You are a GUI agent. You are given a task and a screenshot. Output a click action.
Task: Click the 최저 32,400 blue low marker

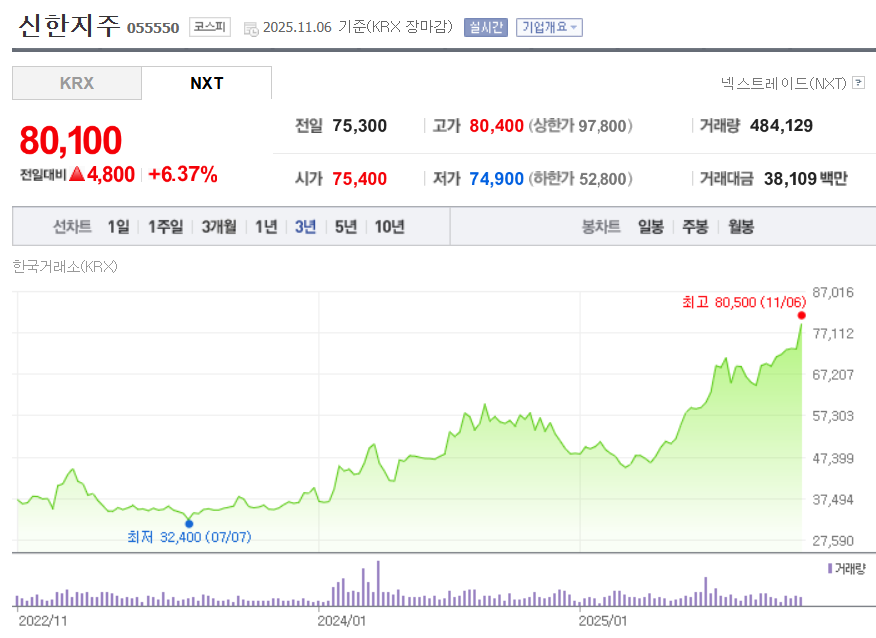[189, 523]
